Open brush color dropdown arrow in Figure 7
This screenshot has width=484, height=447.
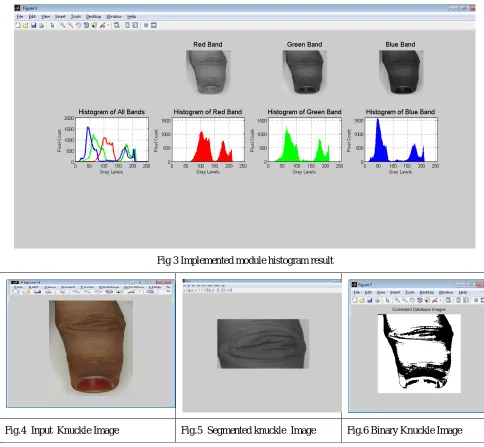pos(440,300)
